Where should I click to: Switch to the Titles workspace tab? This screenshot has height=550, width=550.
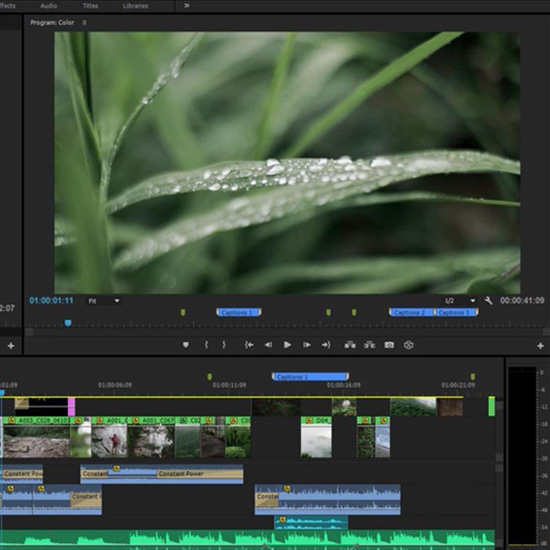[90, 6]
